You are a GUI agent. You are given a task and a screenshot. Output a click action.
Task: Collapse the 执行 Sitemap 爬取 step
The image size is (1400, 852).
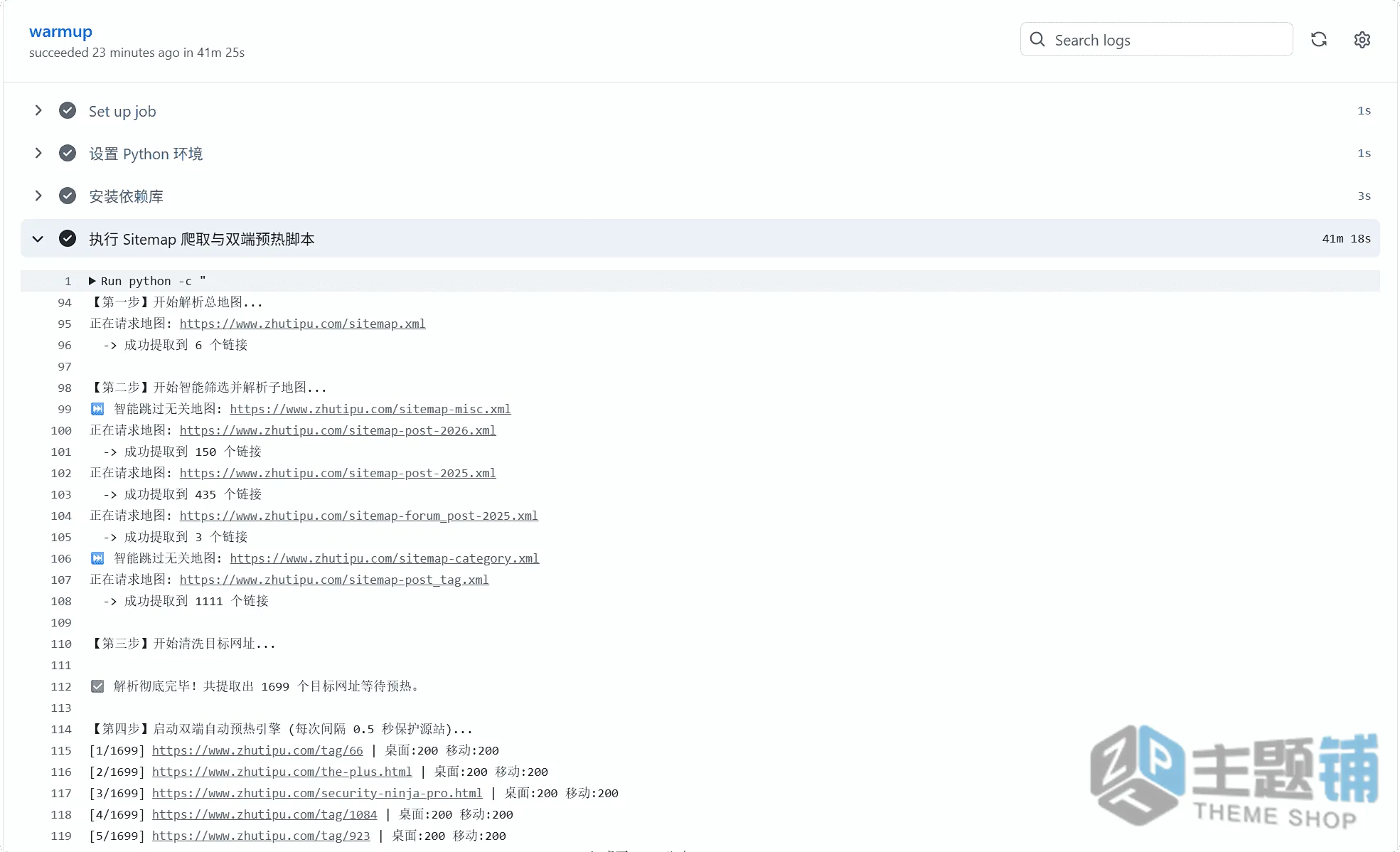click(x=38, y=239)
